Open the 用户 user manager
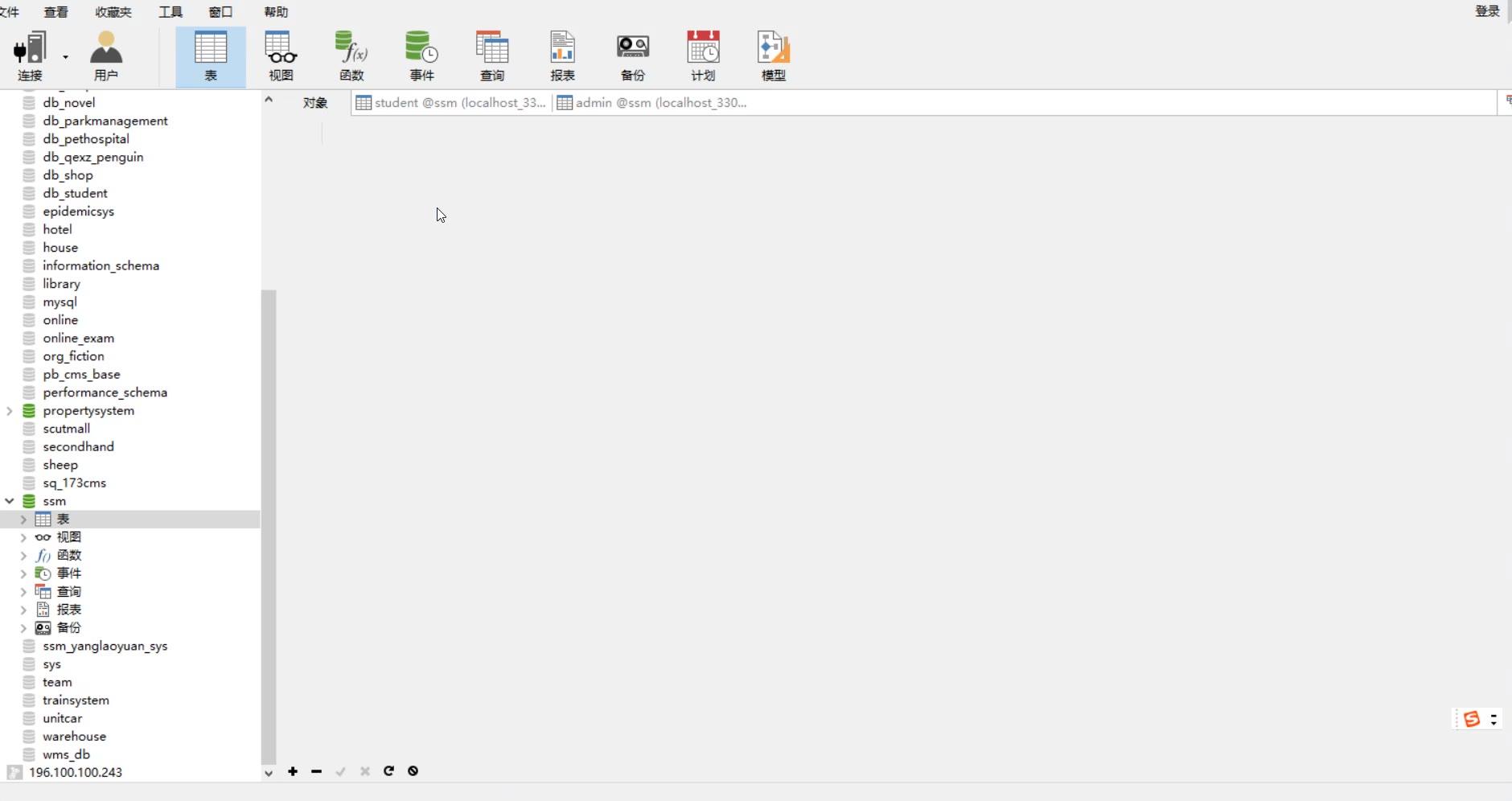Screen dimensions: 1512x801 [x=105, y=56]
